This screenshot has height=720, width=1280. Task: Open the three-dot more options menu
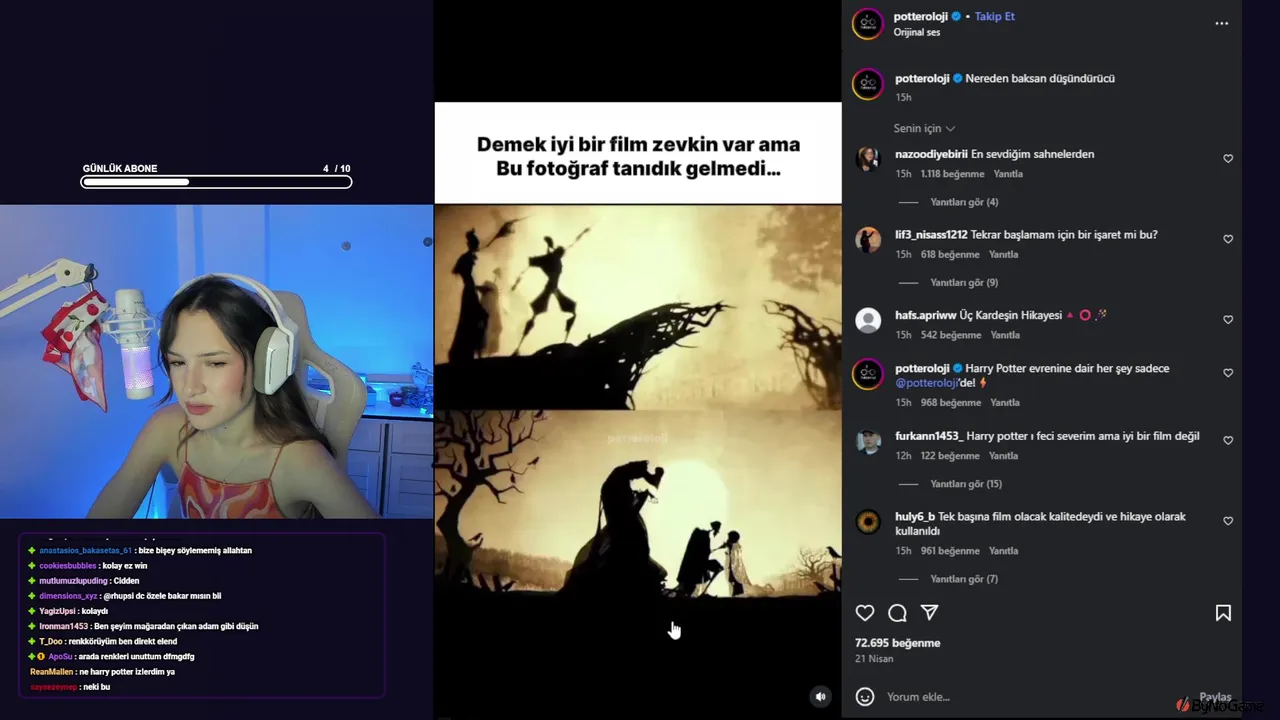pyautogui.click(x=1221, y=23)
